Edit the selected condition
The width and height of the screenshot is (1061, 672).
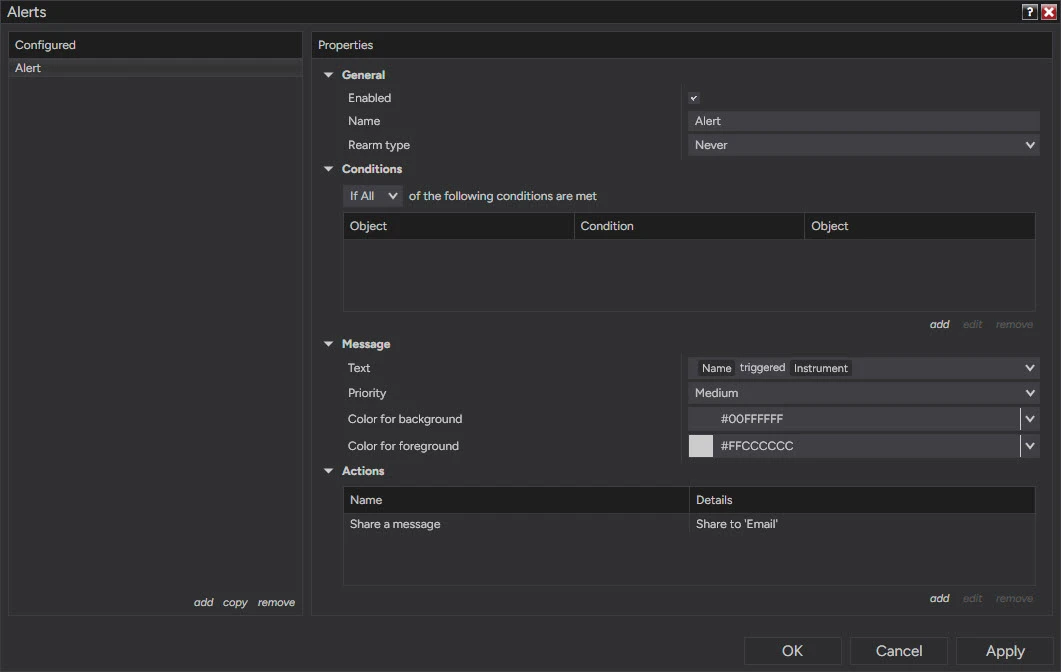pyautogui.click(x=972, y=324)
